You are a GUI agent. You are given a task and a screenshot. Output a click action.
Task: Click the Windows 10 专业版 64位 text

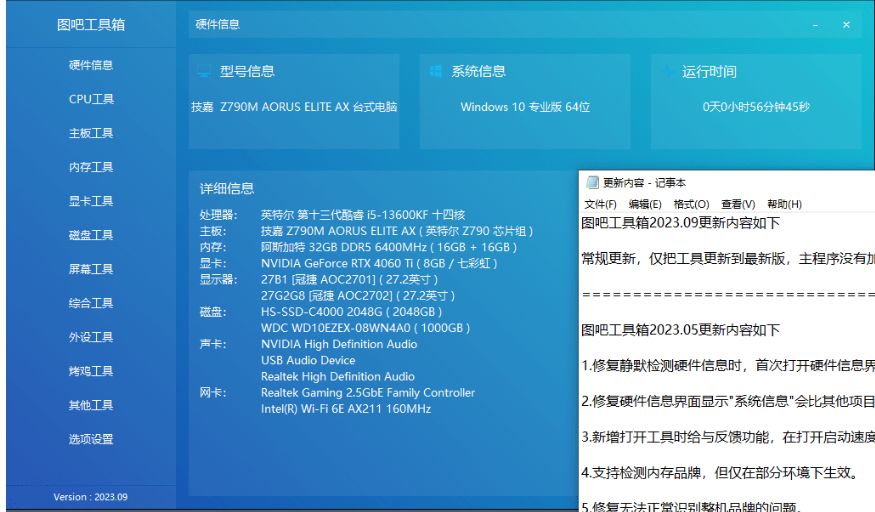[525, 107]
